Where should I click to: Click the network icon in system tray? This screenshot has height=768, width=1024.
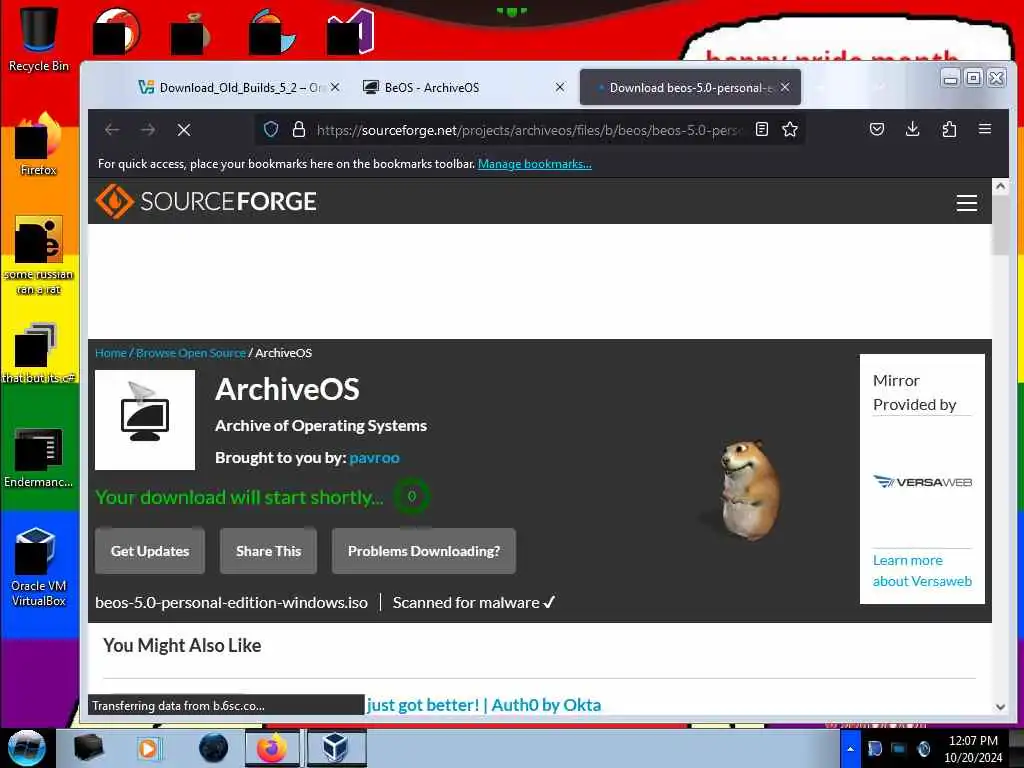899,748
